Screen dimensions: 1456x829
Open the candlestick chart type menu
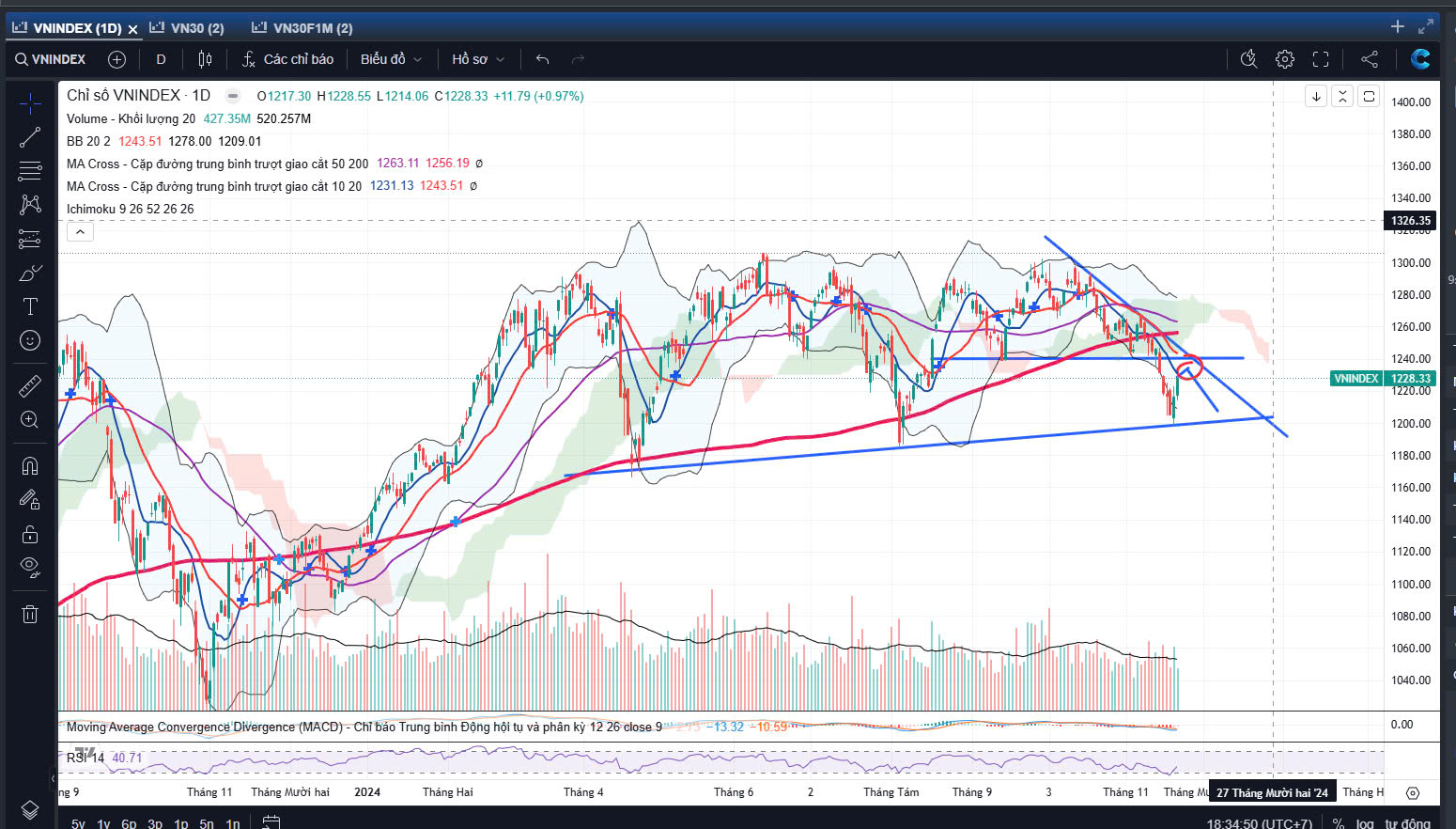[206, 59]
